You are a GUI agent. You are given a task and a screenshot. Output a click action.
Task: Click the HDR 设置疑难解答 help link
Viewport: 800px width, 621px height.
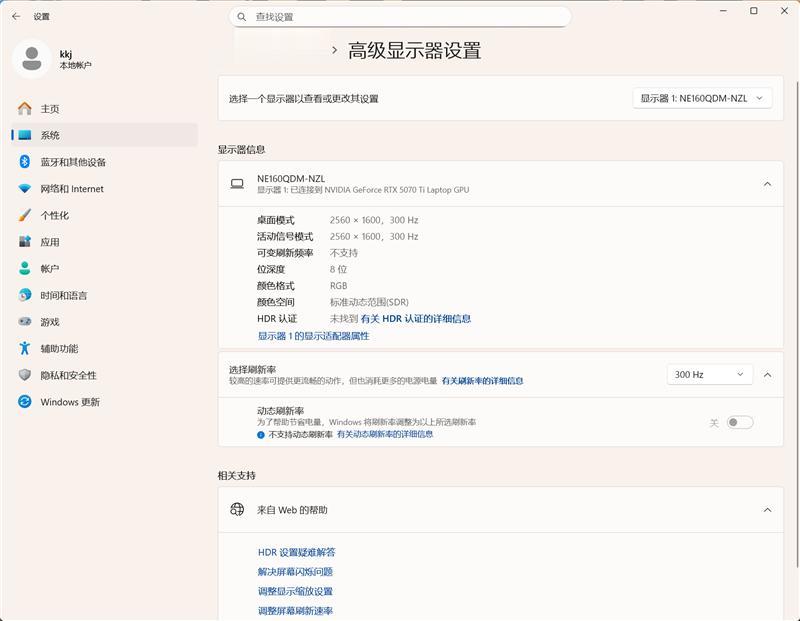pyautogui.click(x=295, y=551)
